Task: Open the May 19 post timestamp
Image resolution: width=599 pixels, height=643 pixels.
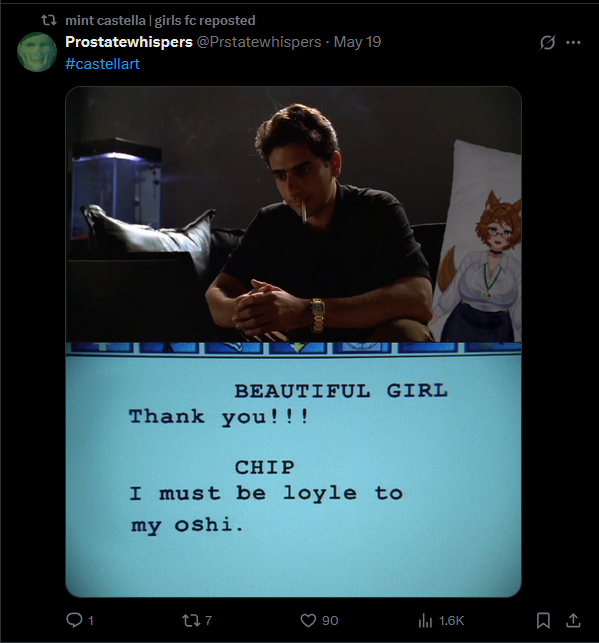Action: click(358, 42)
